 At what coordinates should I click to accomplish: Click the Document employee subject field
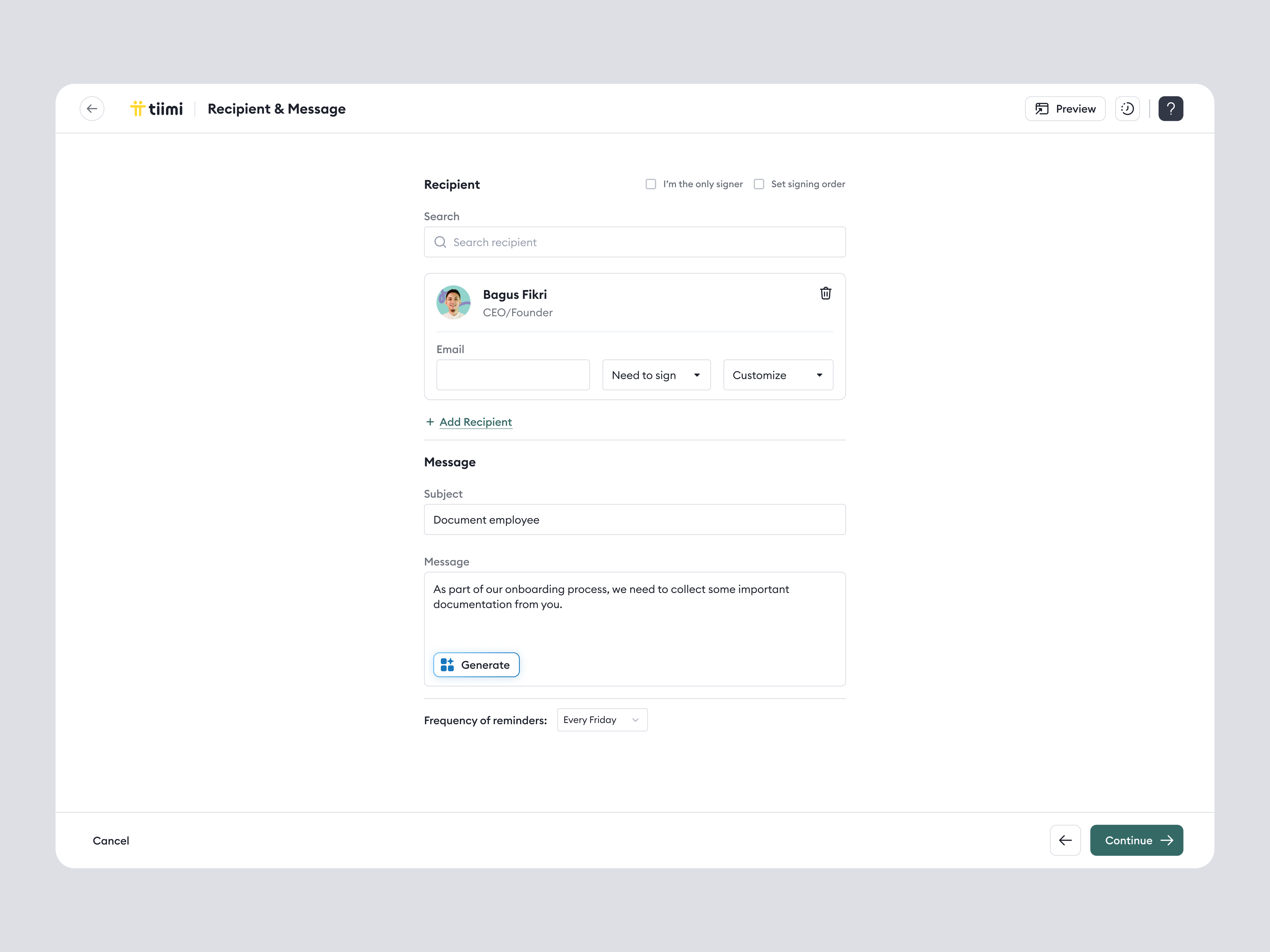(x=634, y=519)
